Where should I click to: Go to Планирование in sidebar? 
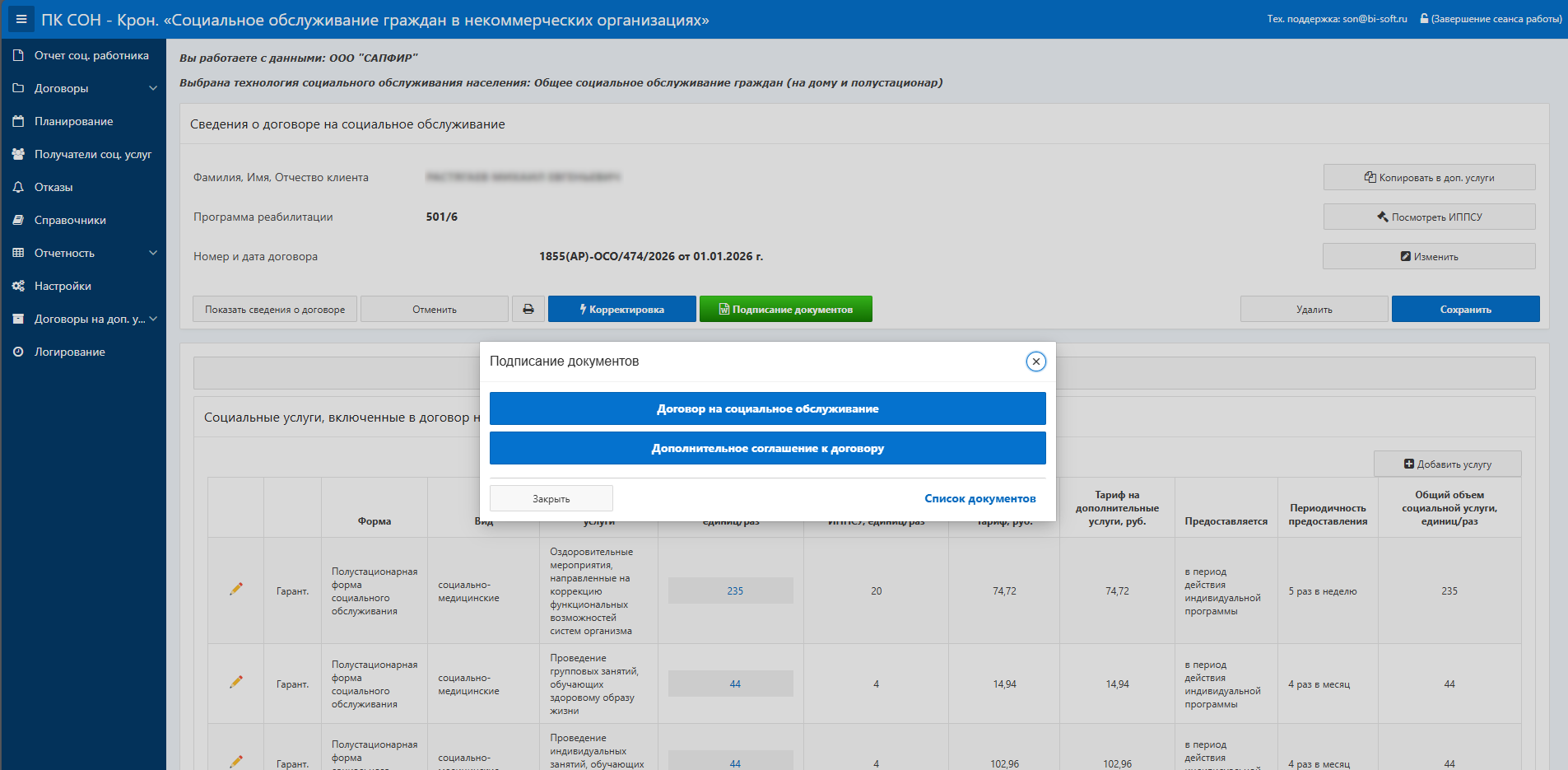tap(73, 121)
